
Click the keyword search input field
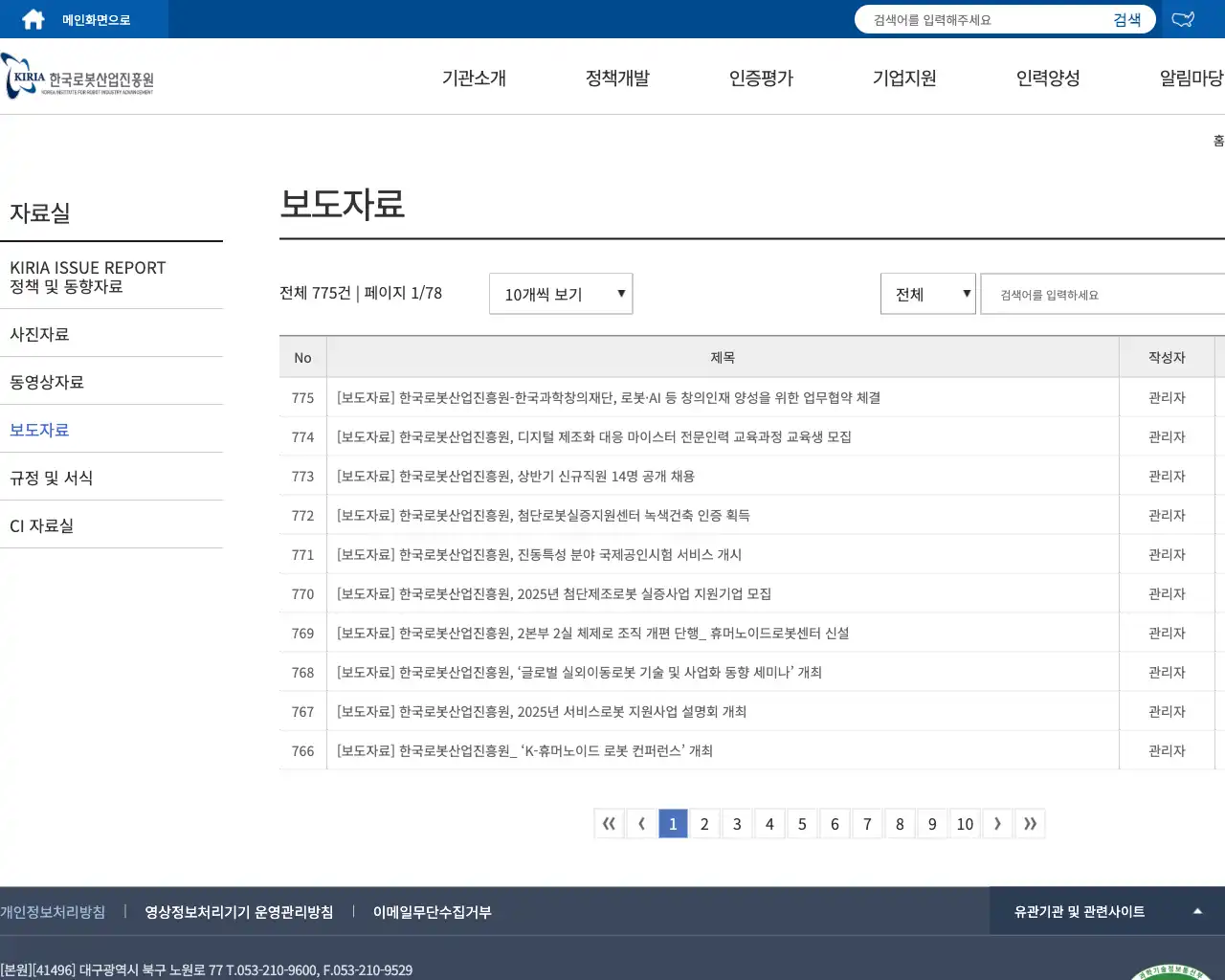[1101, 294]
